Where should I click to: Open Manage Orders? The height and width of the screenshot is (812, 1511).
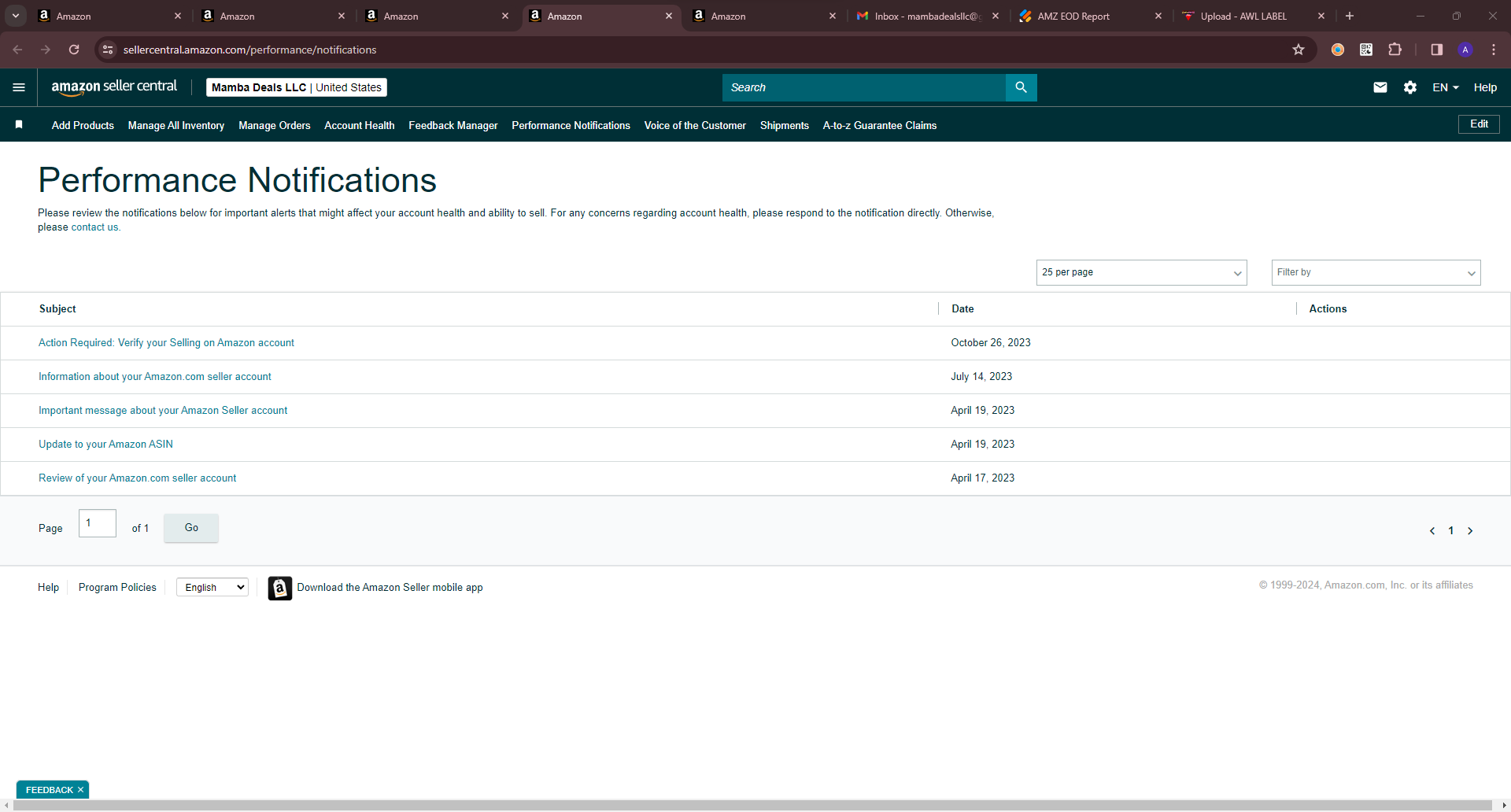click(275, 125)
